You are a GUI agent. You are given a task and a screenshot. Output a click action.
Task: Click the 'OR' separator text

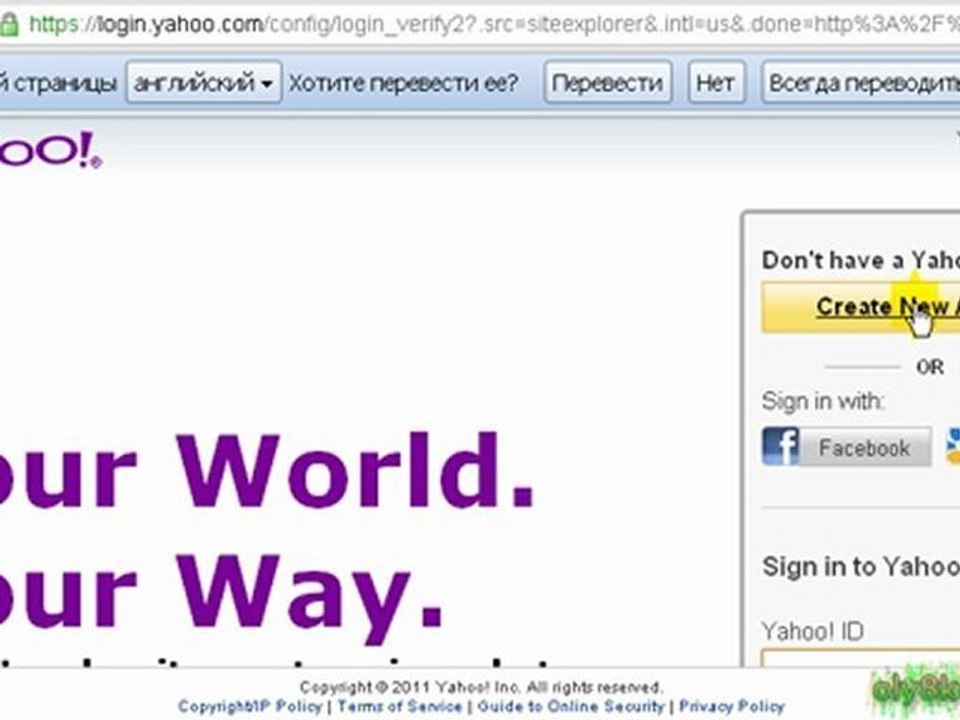point(929,367)
